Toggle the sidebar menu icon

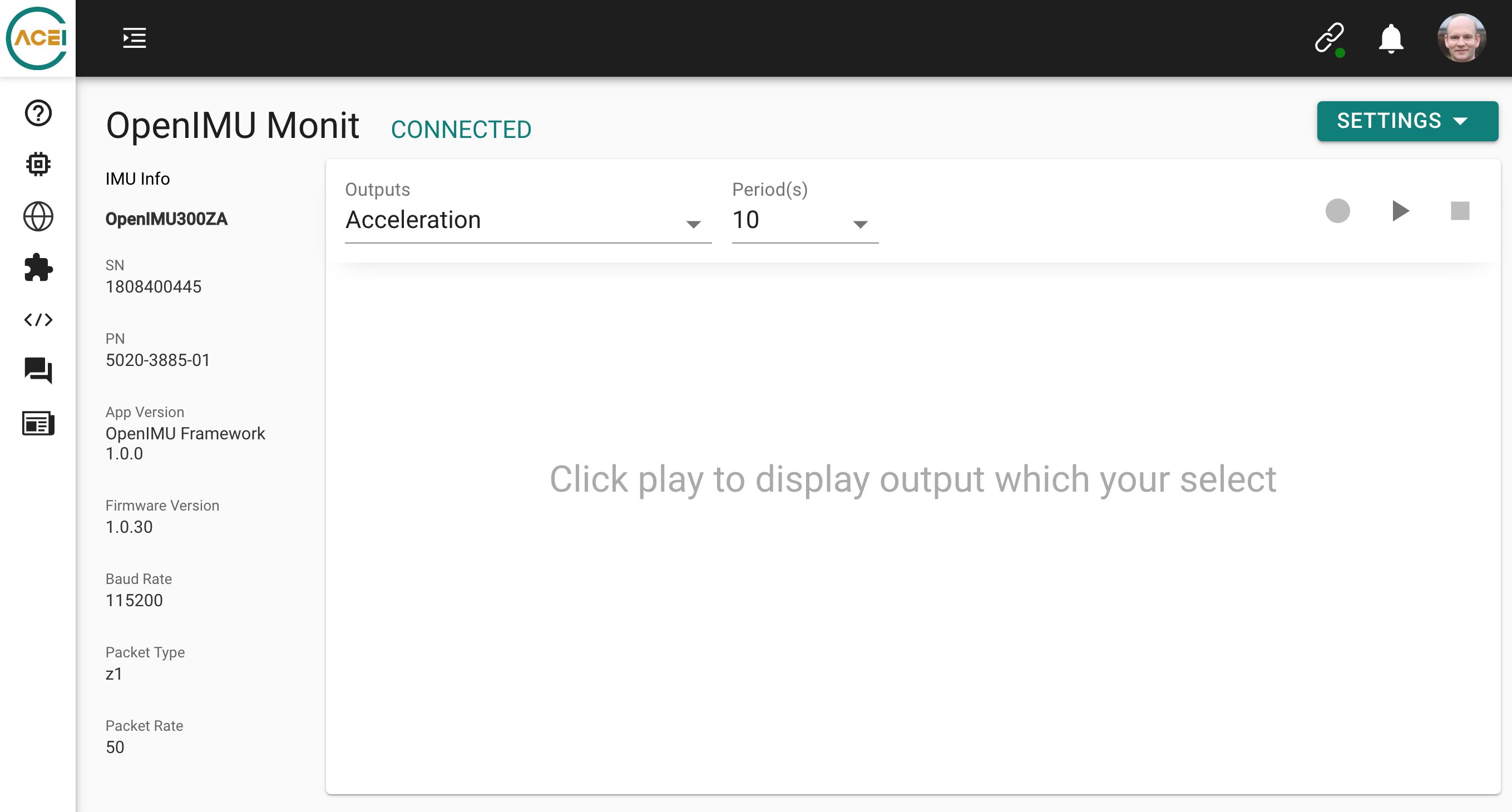tap(135, 38)
